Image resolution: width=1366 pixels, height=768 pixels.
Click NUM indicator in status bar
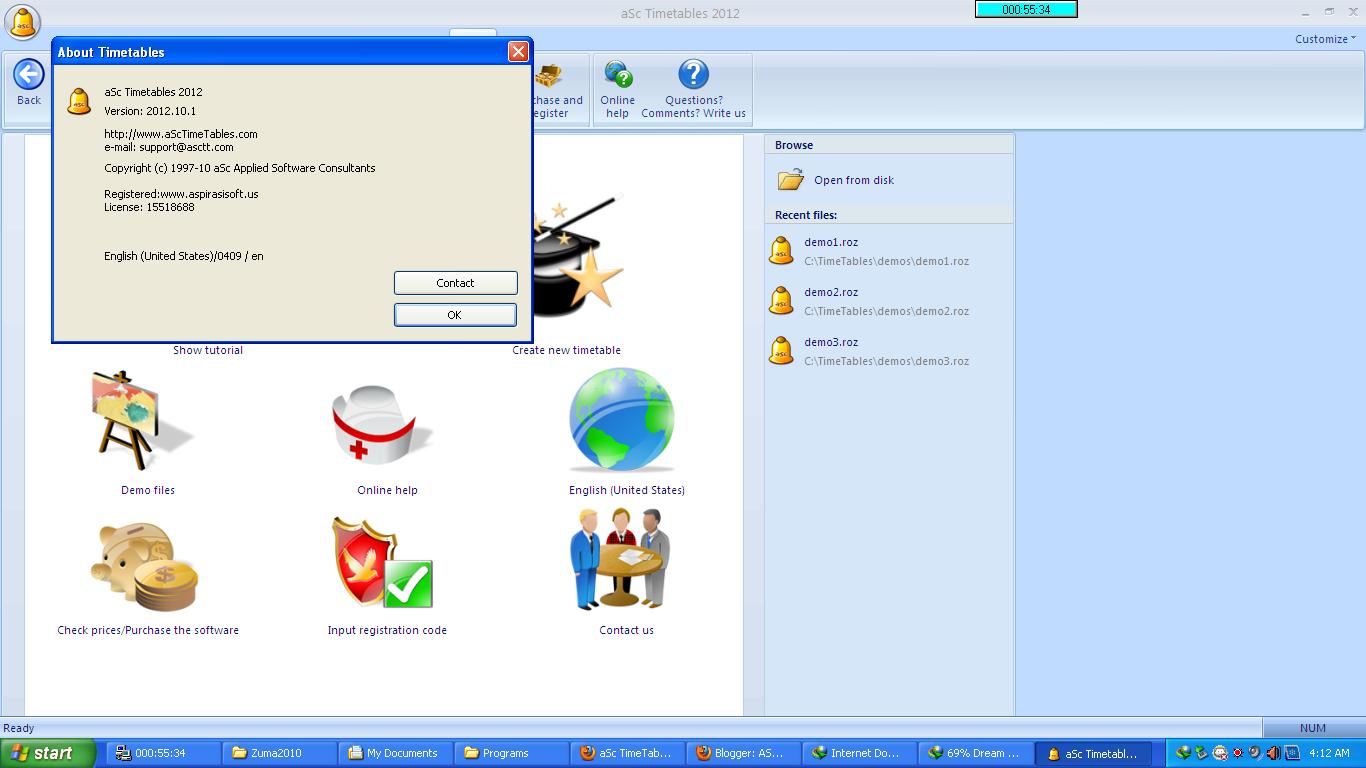(1313, 728)
